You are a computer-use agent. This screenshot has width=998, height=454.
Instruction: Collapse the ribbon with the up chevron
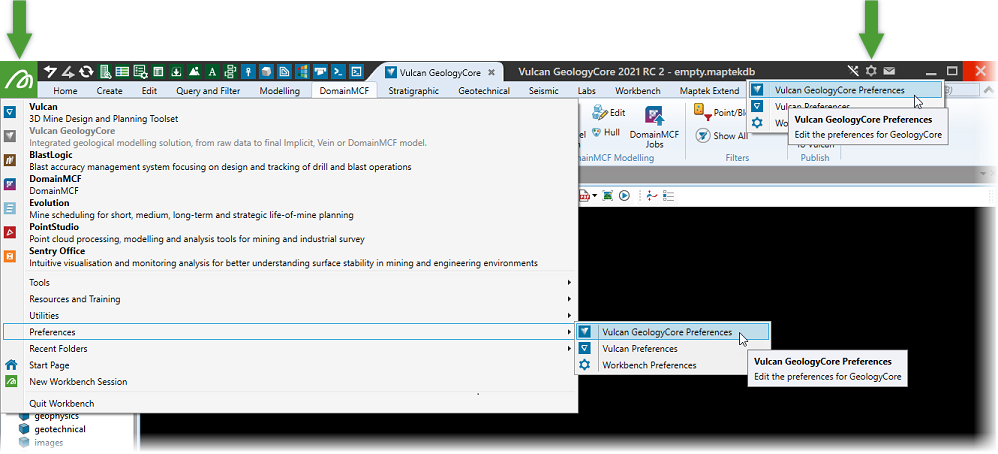click(989, 91)
